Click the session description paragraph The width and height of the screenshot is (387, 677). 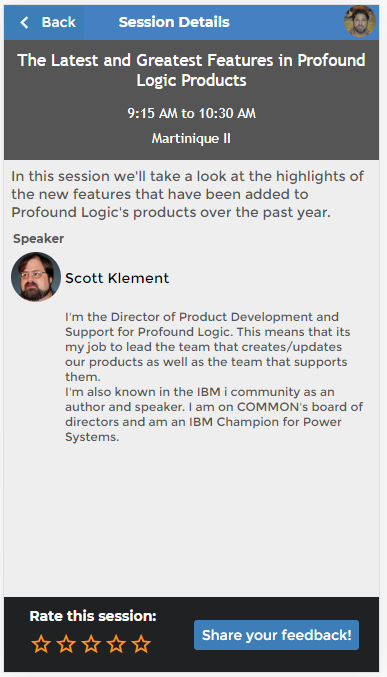[187, 194]
